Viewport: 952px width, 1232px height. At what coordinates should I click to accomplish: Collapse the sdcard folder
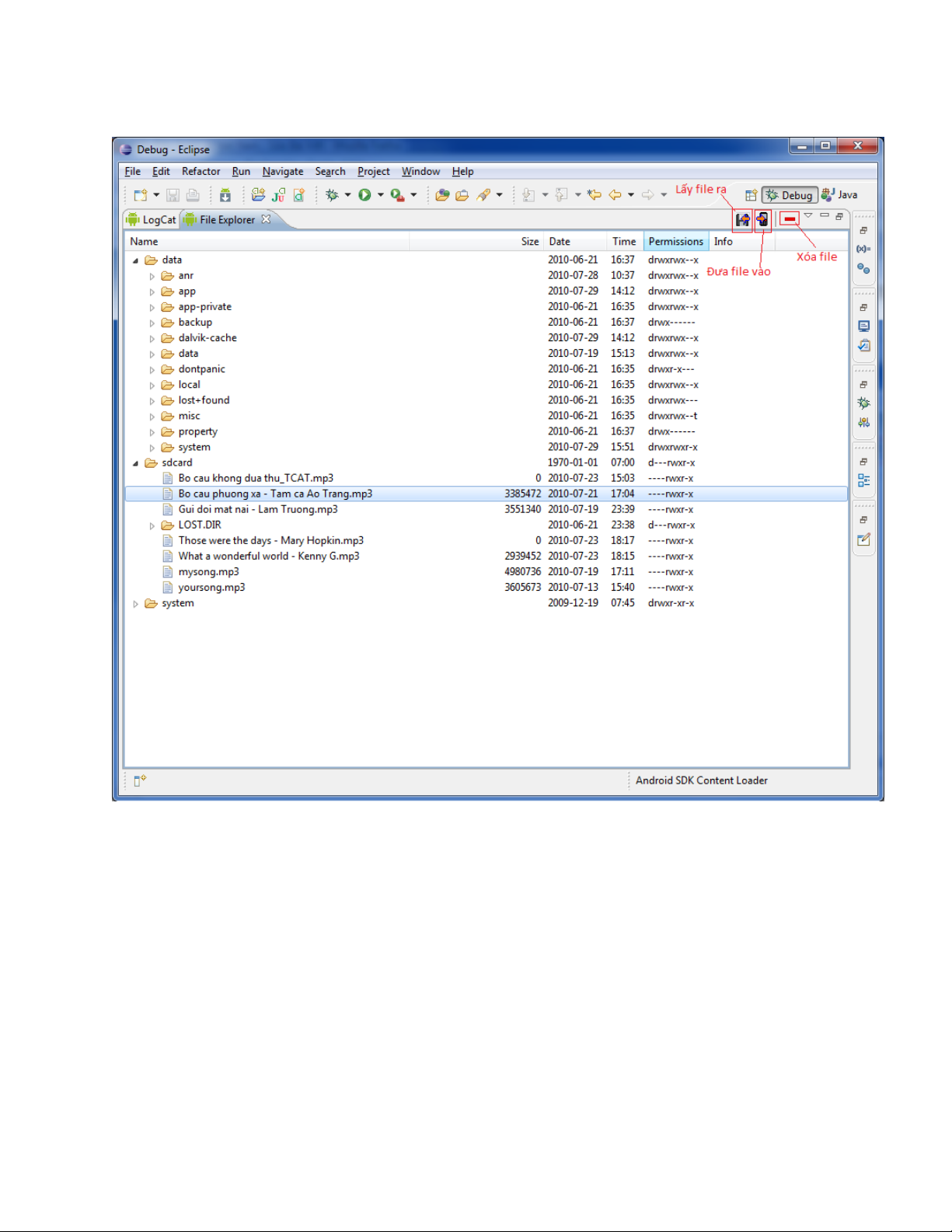pyautogui.click(x=136, y=463)
